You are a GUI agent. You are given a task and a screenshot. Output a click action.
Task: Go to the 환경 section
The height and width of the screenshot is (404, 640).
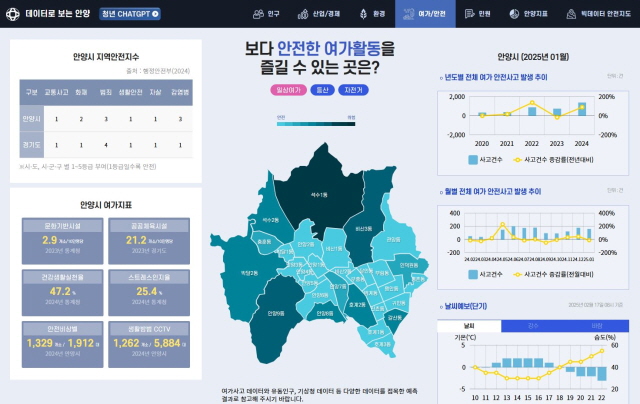[x=371, y=15]
